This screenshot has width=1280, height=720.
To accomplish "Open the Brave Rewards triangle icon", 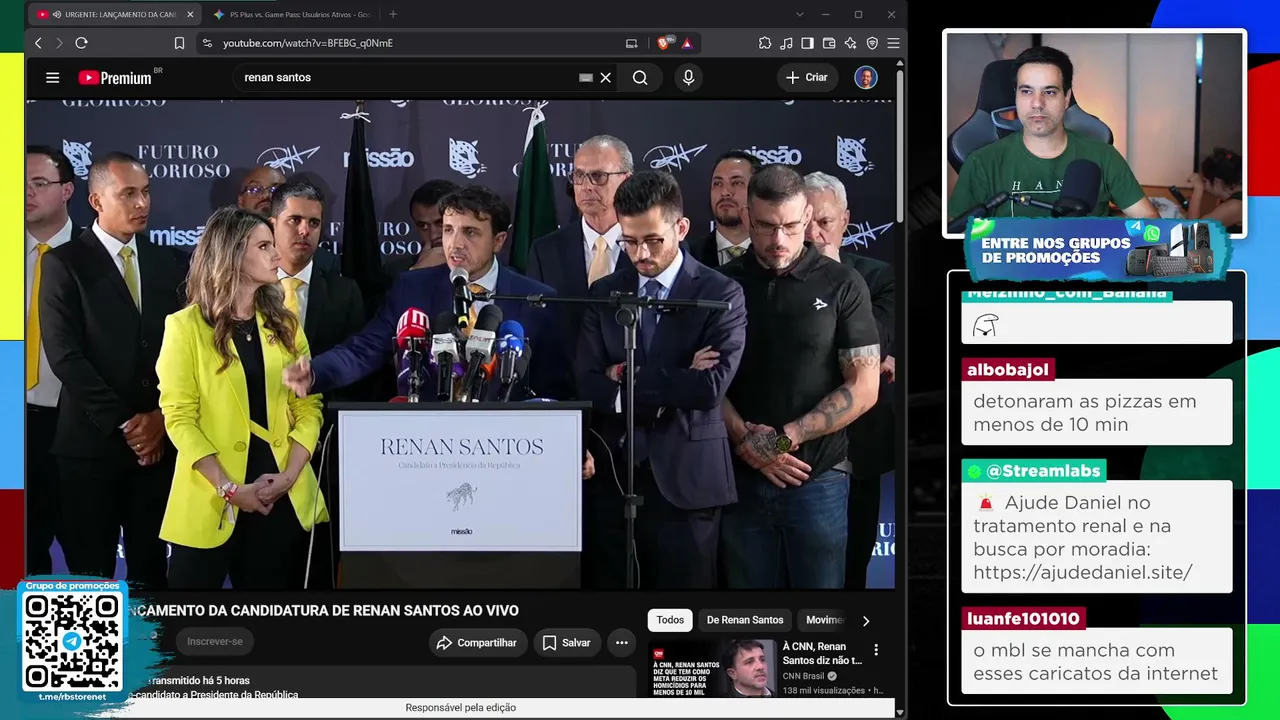I will [x=687, y=43].
